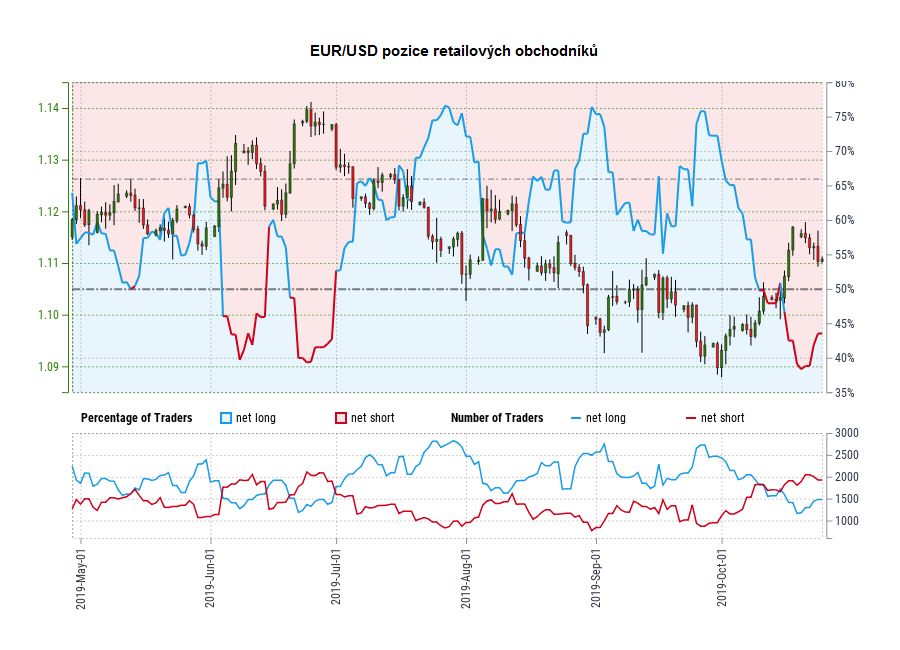Click the 1000 traders axis label

pyautogui.click(x=847, y=521)
